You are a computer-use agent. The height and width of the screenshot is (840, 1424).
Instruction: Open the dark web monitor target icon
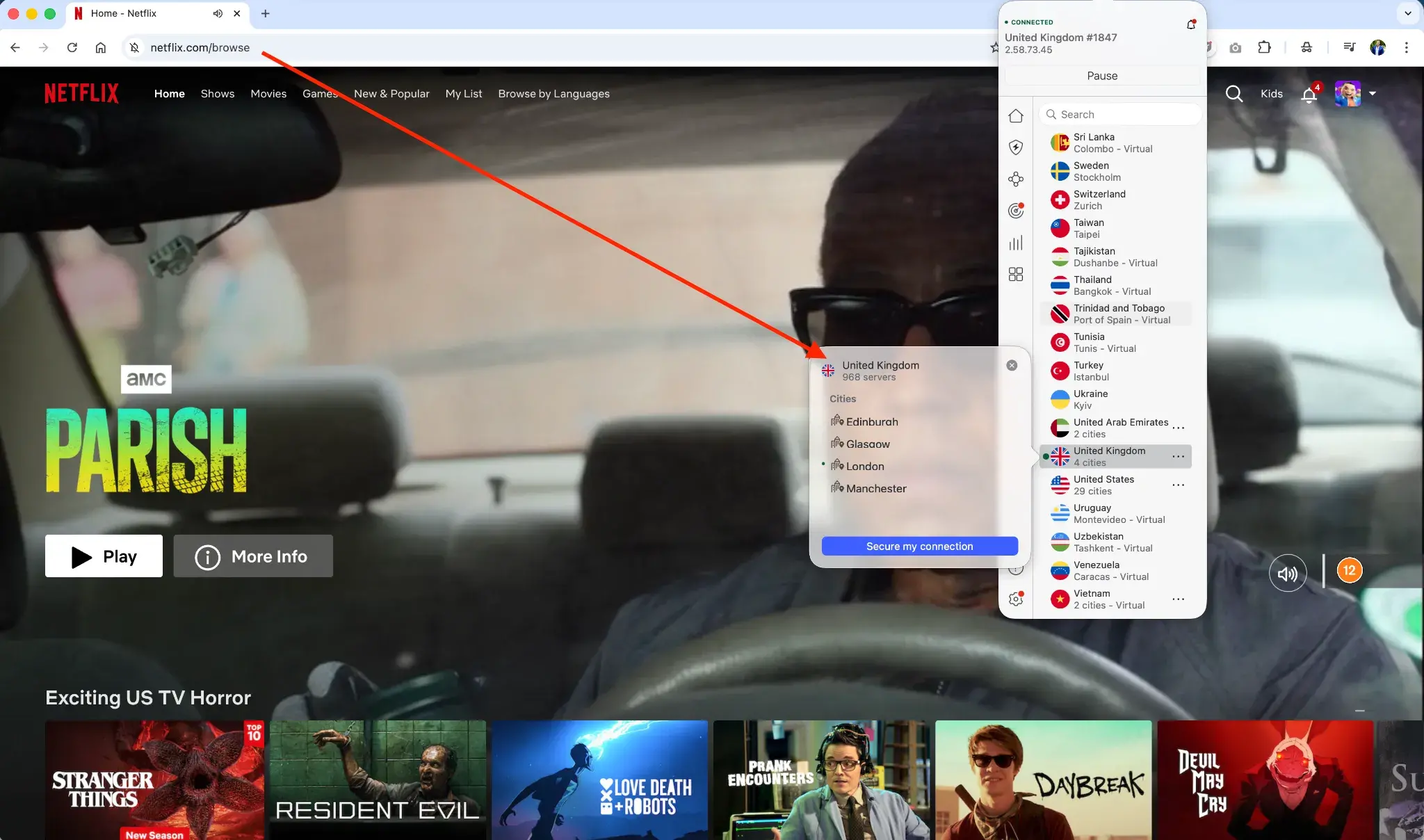click(1016, 211)
